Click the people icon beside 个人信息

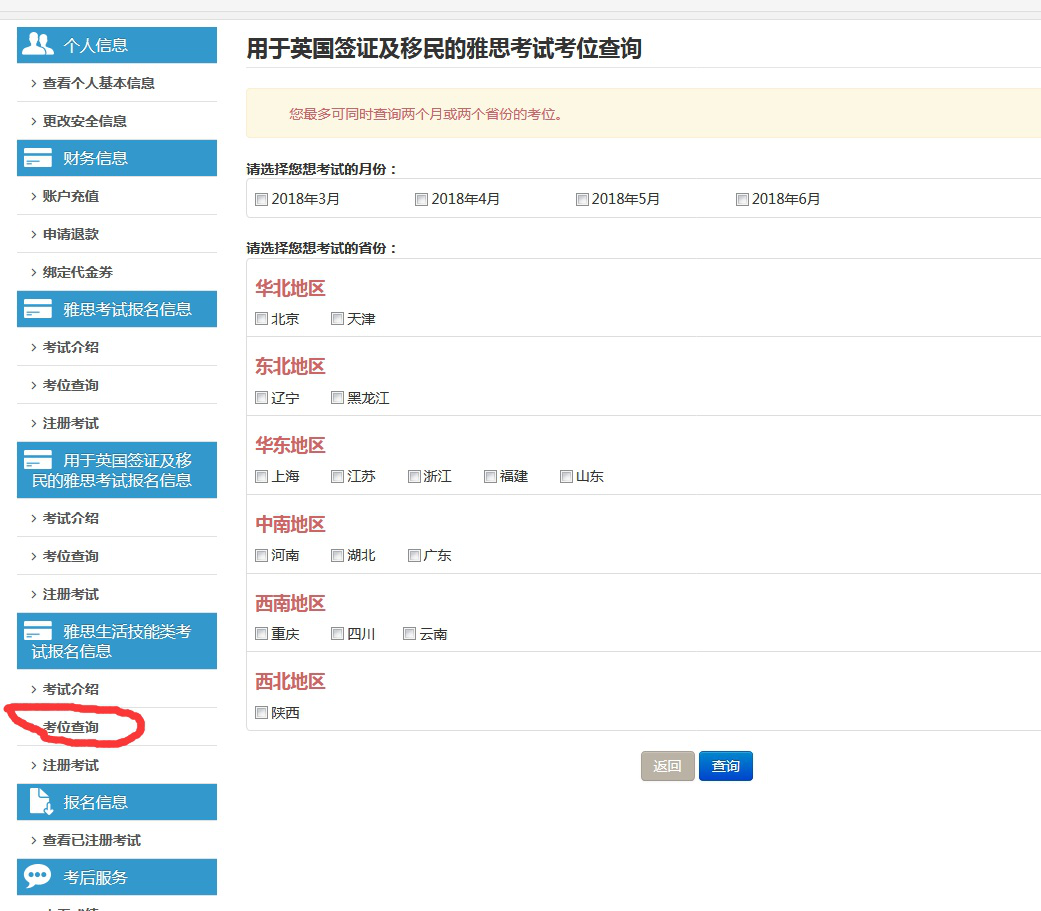coord(38,44)
